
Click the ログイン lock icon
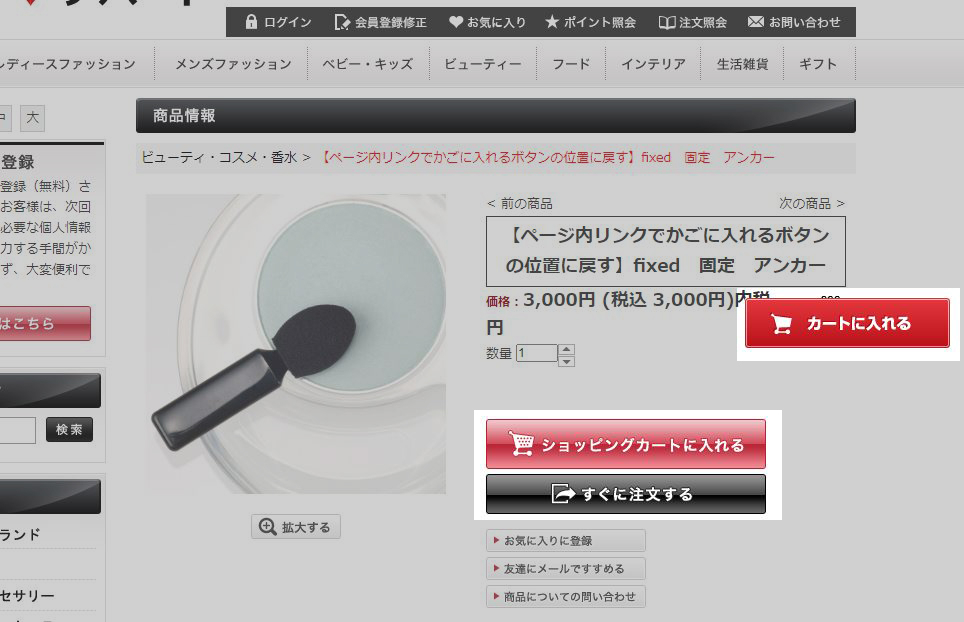point(251,22)
